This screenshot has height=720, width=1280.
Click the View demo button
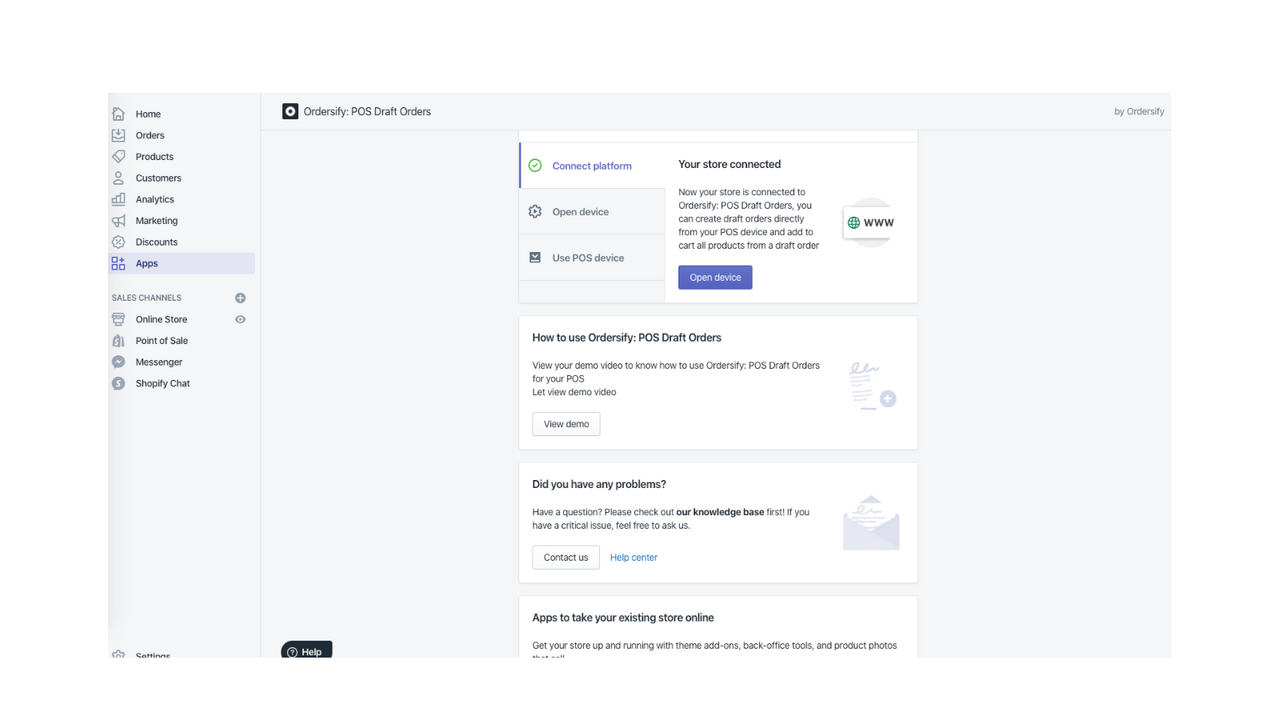click(x=566, y=424)
